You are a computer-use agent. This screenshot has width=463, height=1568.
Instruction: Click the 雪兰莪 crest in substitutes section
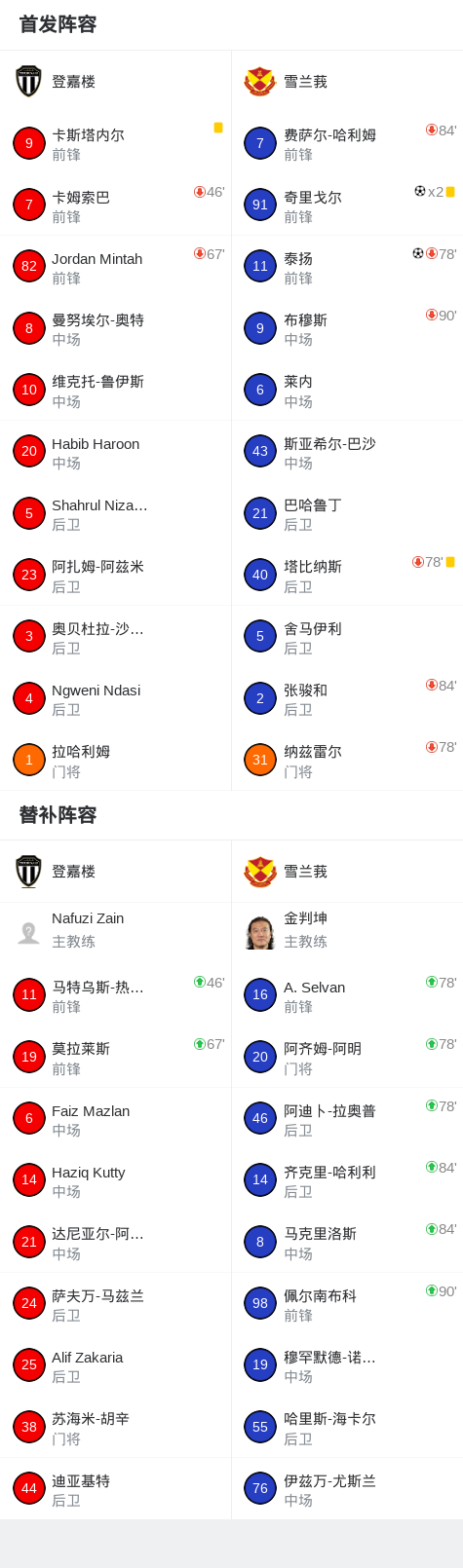click(x=260, y=872)
